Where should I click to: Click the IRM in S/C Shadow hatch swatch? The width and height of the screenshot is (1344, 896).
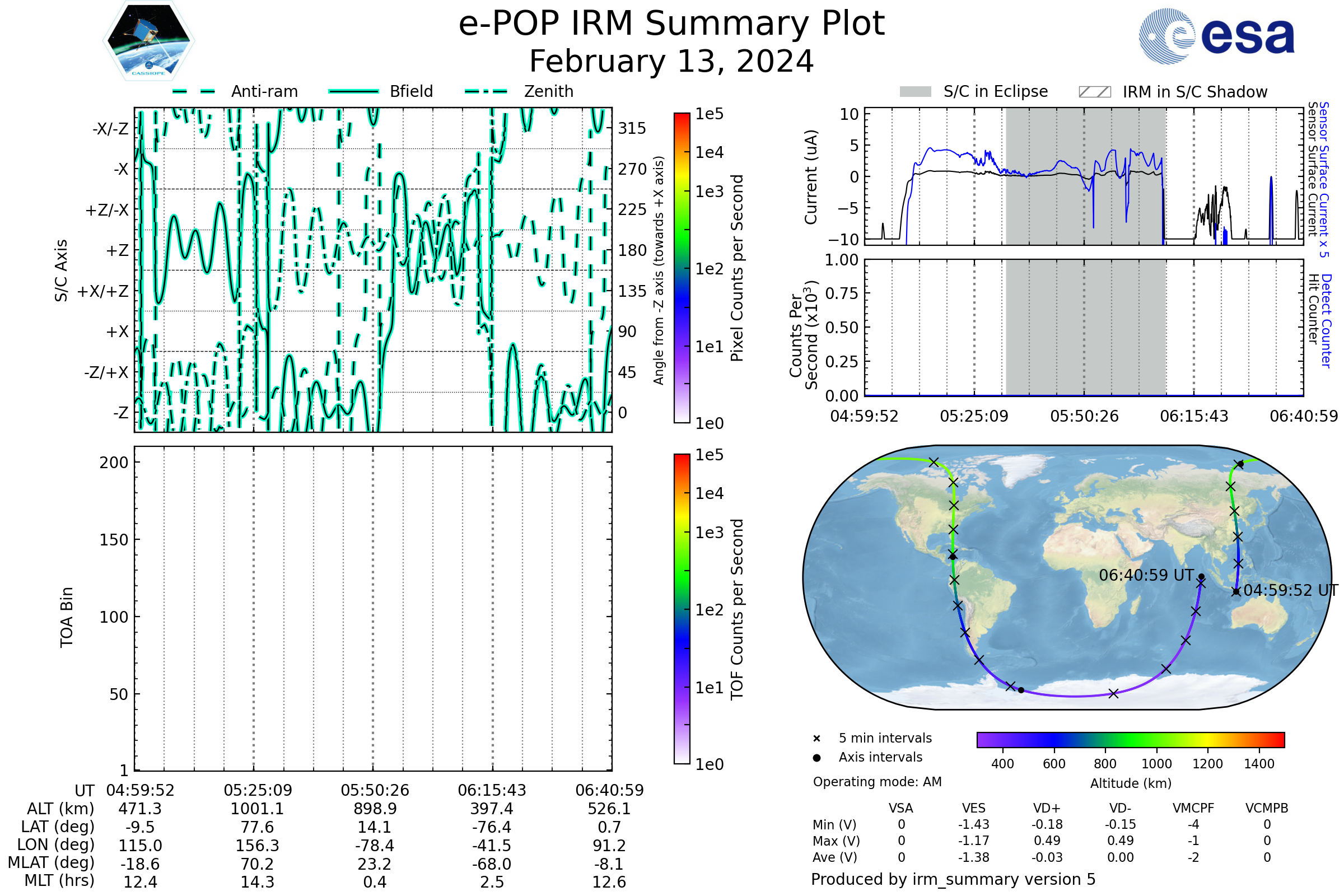[x=1094, y=92]
